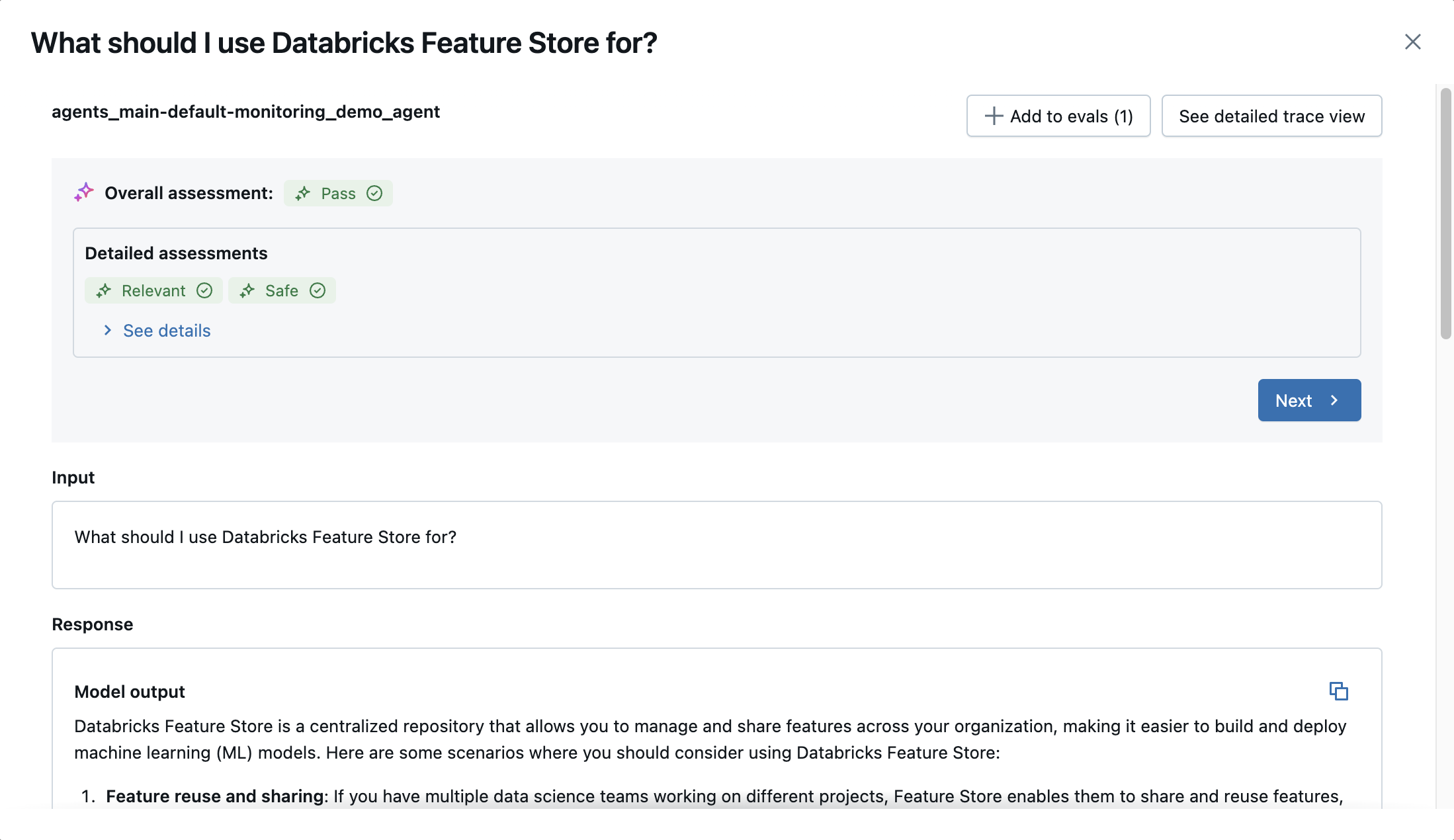1454x840 pixels.
Task: Click inside the Input text box
Action: tap(716, 545)
